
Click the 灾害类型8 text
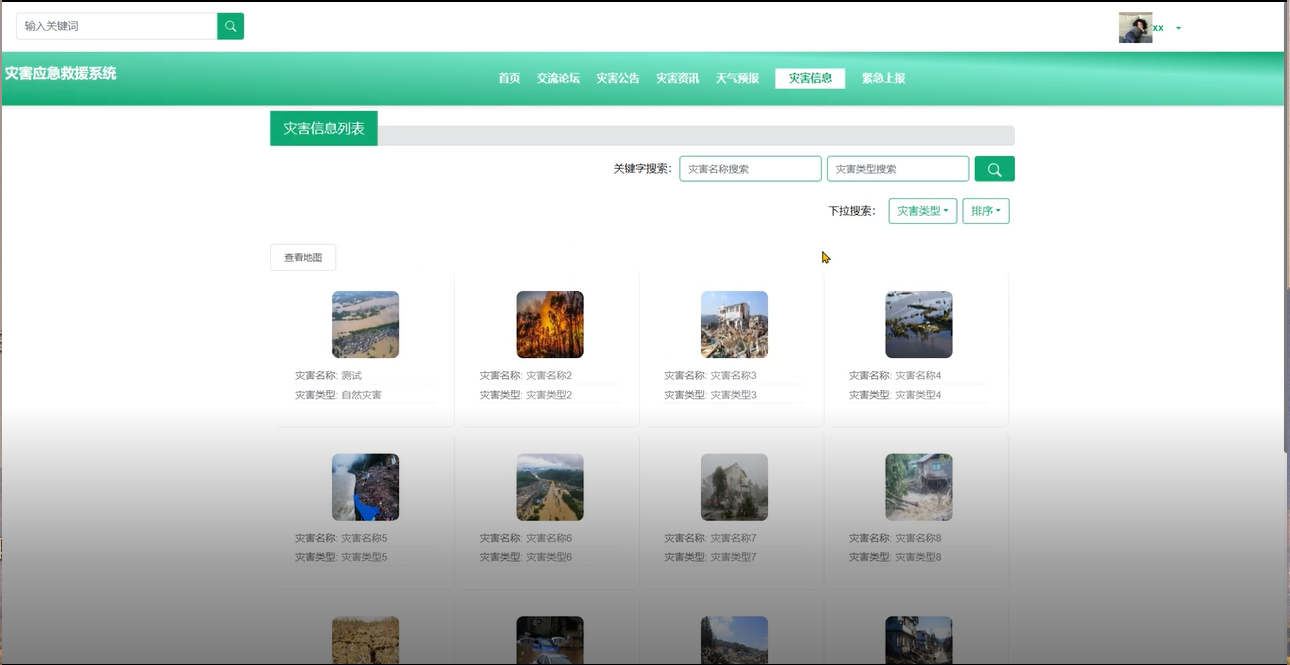click(918, 557)
